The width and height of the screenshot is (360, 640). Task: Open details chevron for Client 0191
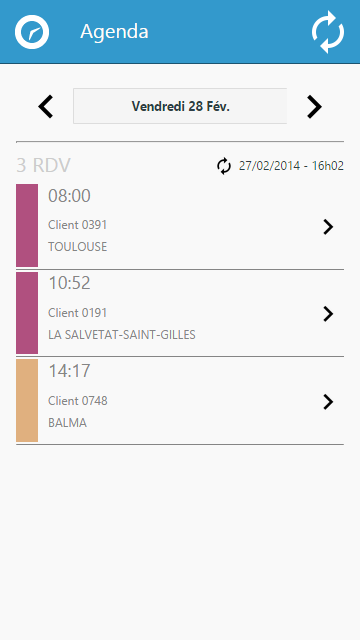pyautogui.click(x=328, y=314)
